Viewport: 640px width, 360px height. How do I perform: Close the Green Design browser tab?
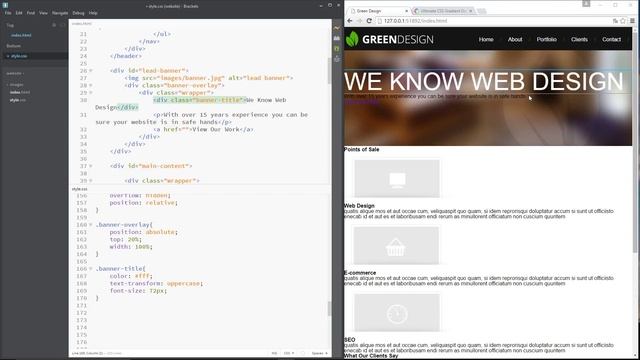tap(407, 11)
